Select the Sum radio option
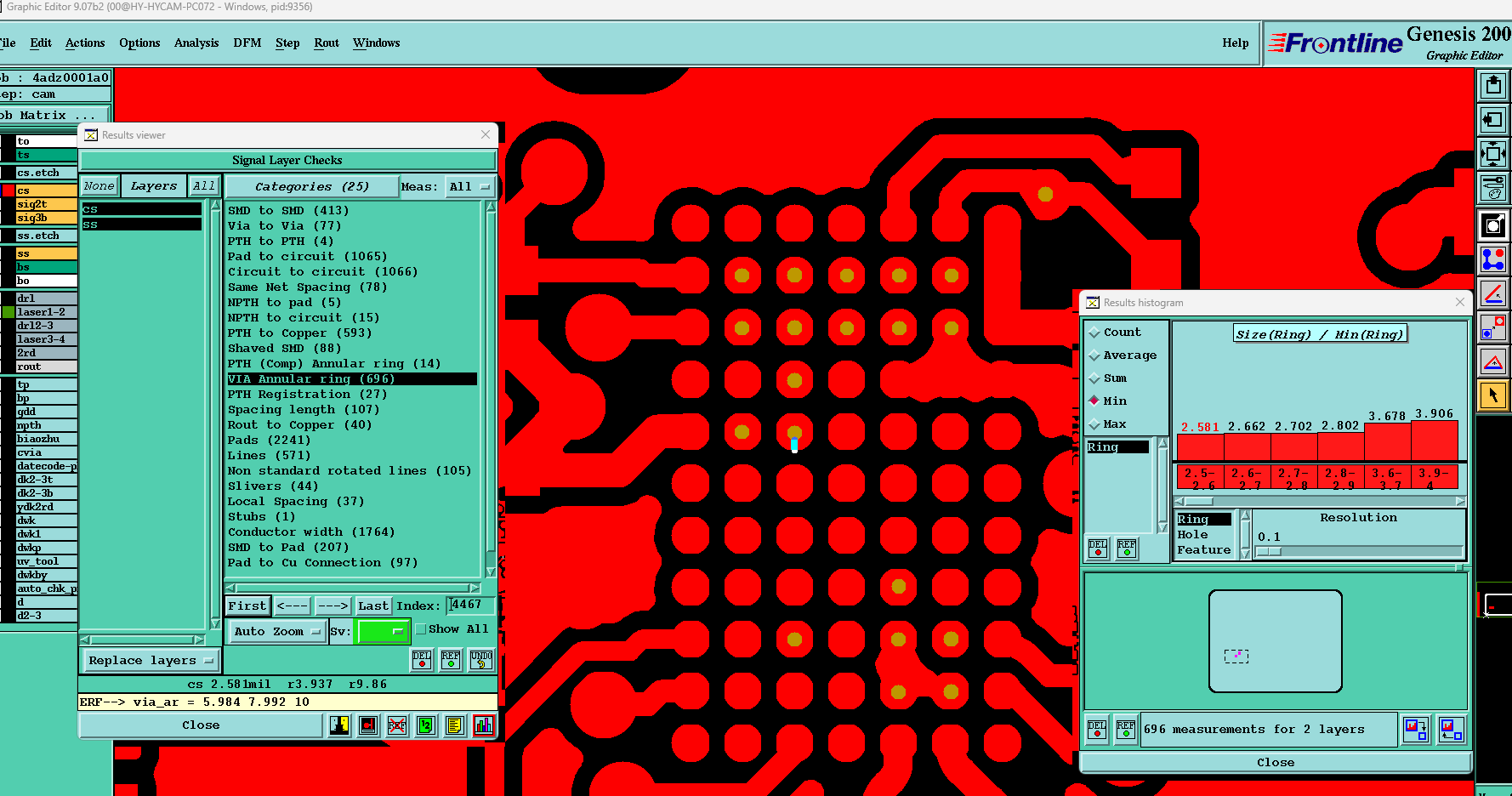Screen dimensions: 1512x796 pyautogui.click(x=1094, y=378)
